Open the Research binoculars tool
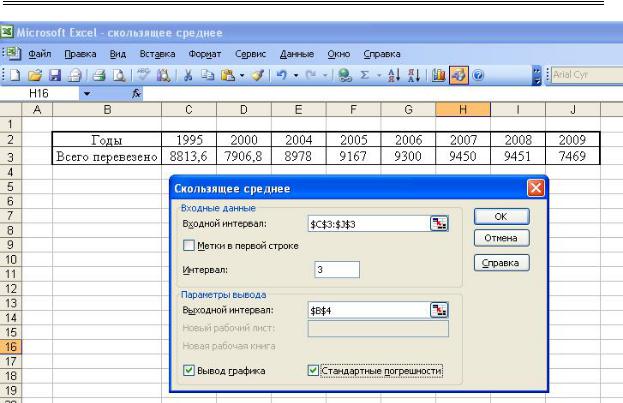Image resolution: width=623 pixels, height=403 pixels. [163, 75]
